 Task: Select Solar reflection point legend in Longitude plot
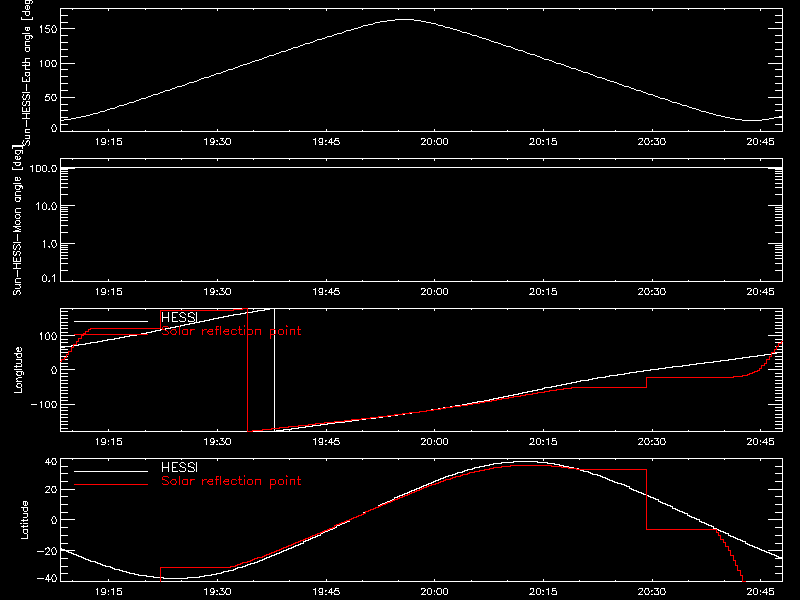click(x=231, y=331)
